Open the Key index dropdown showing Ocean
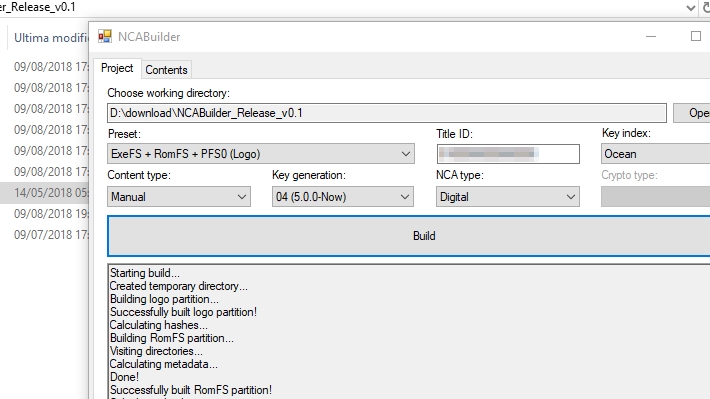 coord(655,154)
